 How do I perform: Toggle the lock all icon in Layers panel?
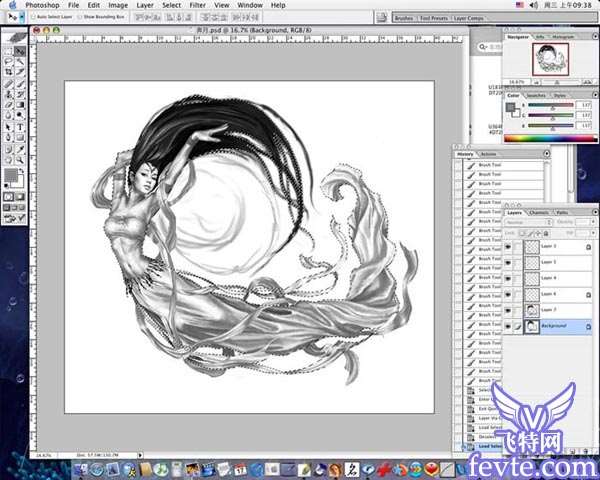pyautogui.click(x=546, y=233)
